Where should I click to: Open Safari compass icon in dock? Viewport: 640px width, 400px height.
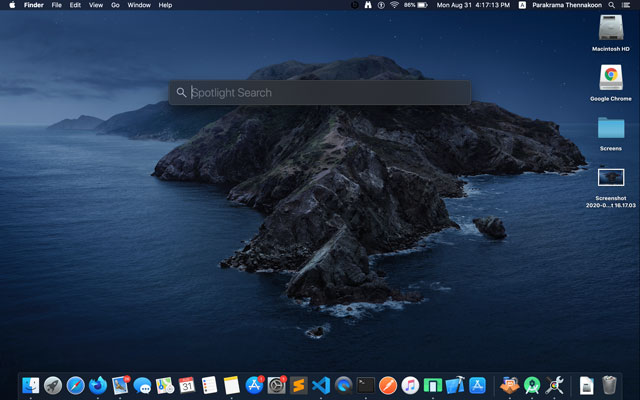tap(76, 385)
